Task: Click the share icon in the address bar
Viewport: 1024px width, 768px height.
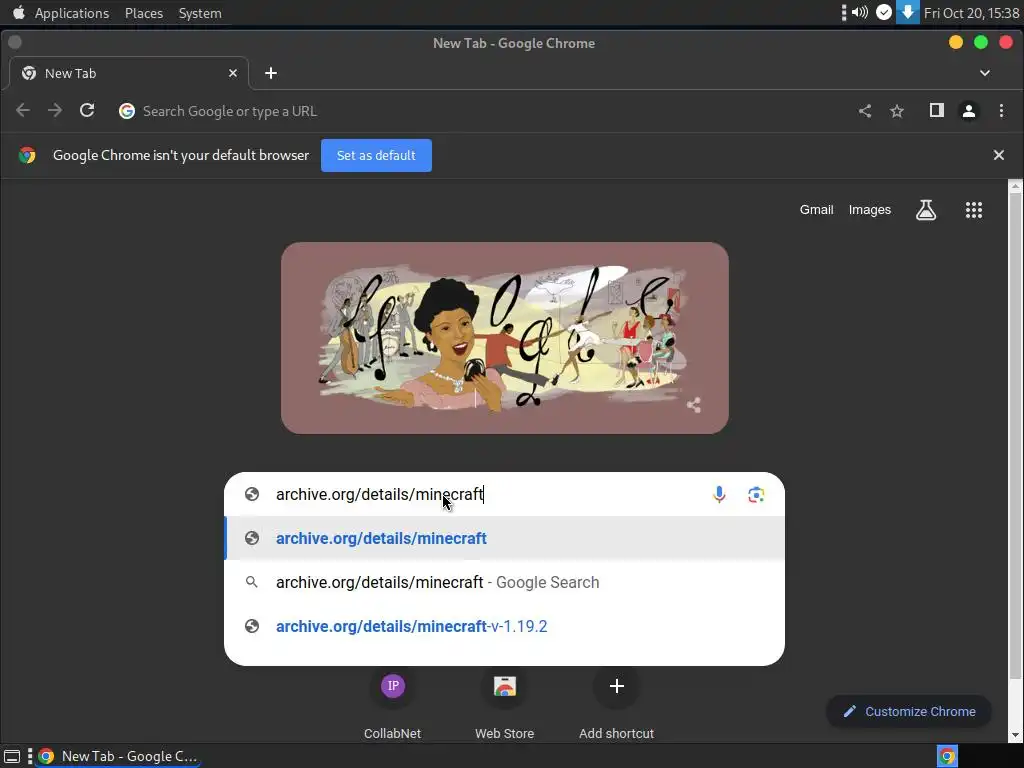Action: click(865, 111)
